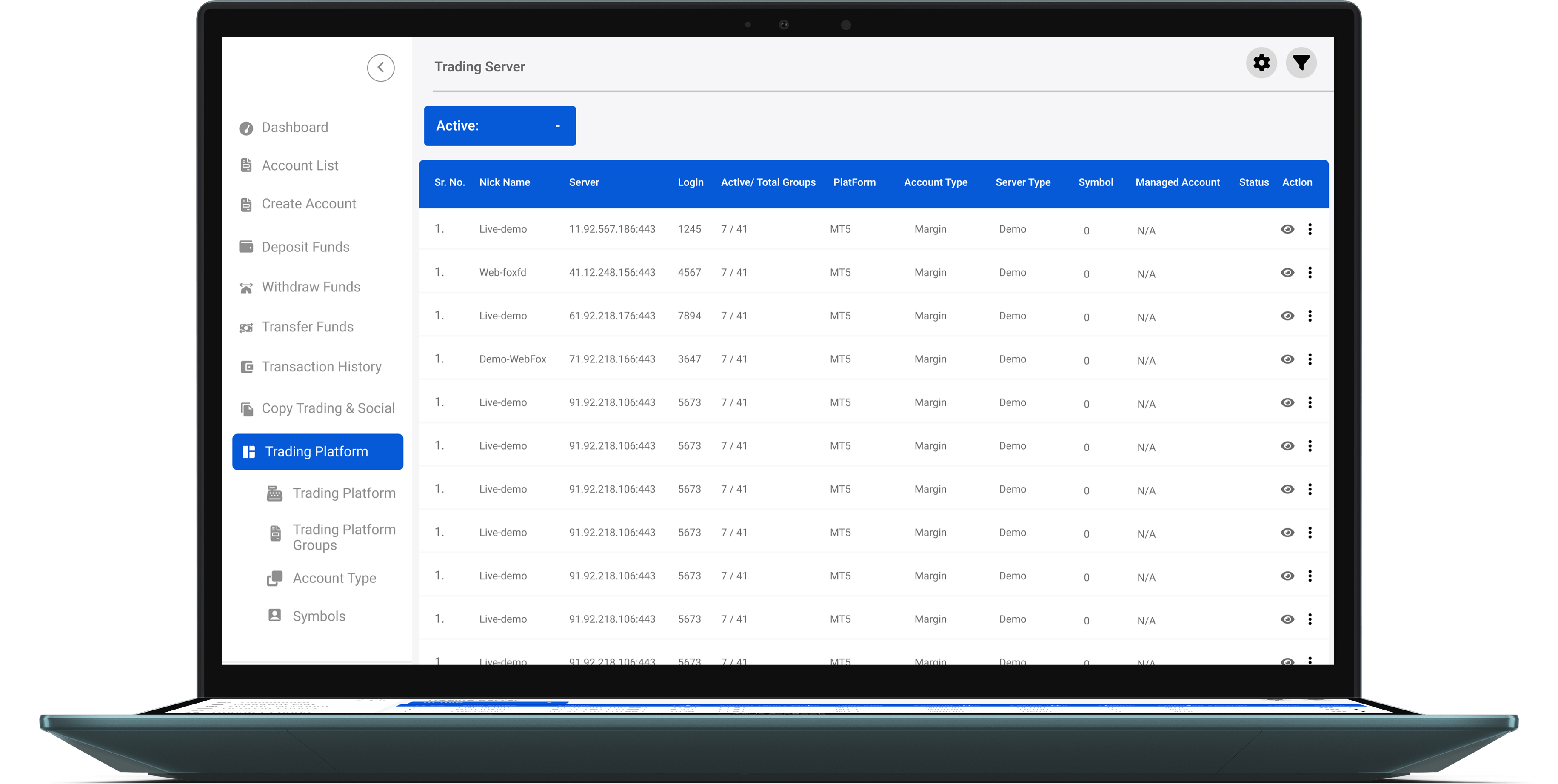The width and height of the screenshot is (1558, 784).
Task: Click the Withdraw Funds icon
Action: pyautogui.click(x=246, y=288)
